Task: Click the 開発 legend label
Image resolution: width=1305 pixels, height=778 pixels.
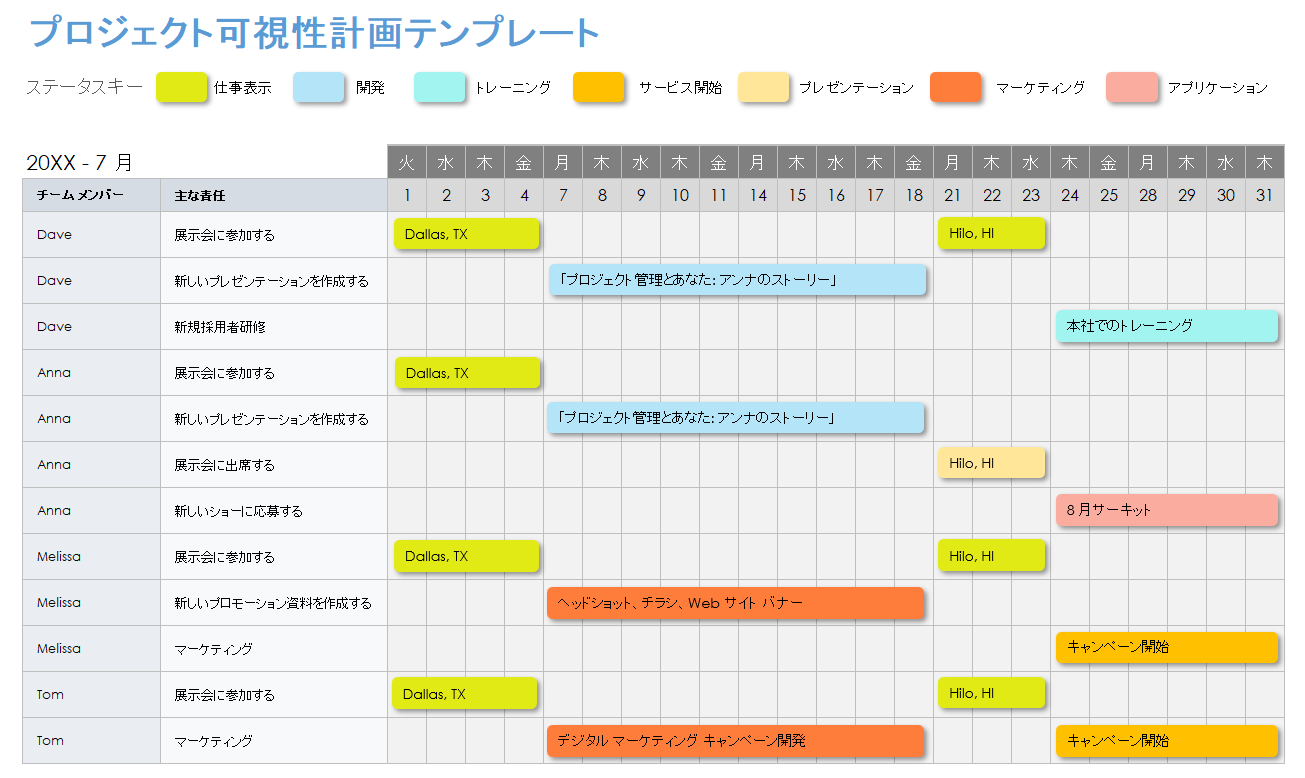Action: point(370,88)
